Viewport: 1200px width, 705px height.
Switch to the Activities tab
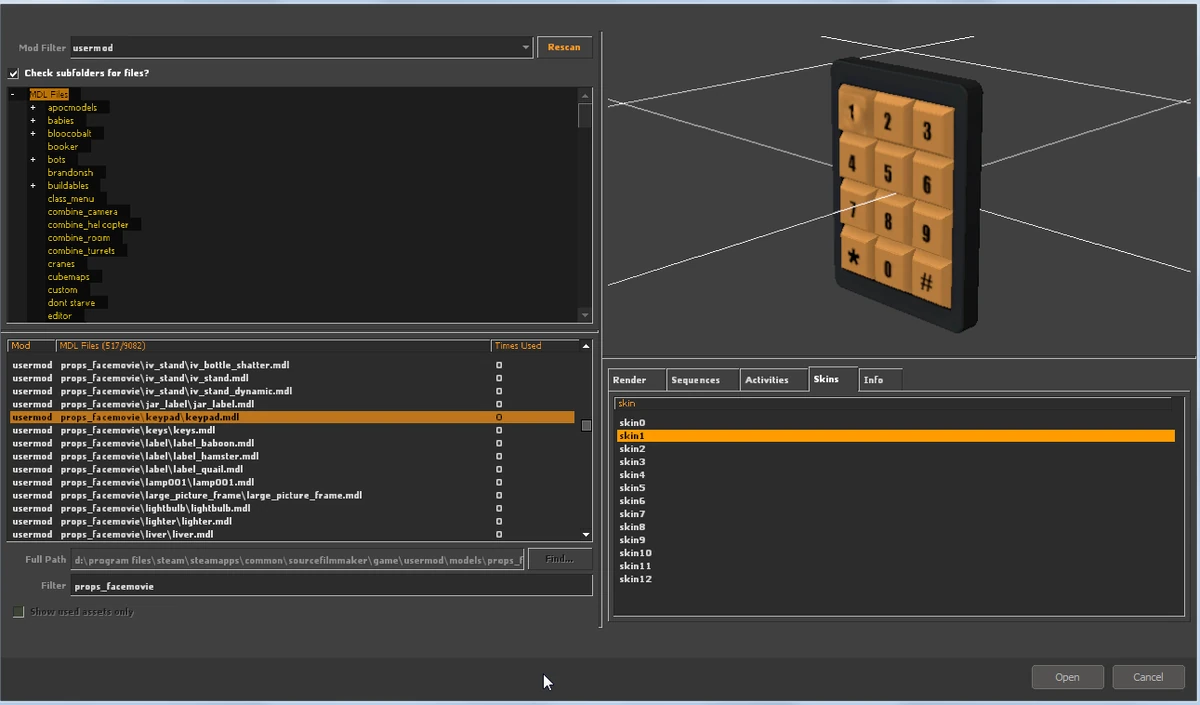tap(771, 379)
